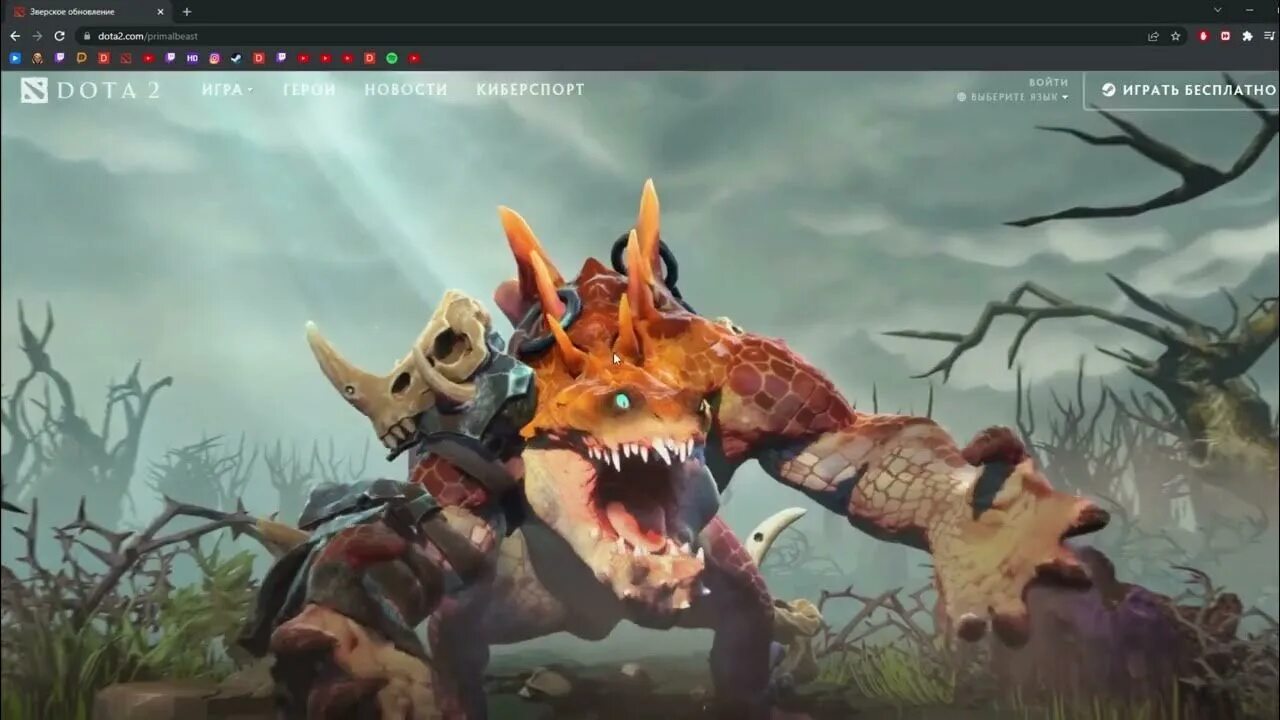Screen dimensions: 1280x720
Task: Bookmark this page with the star
Action: pos(1176,36)
